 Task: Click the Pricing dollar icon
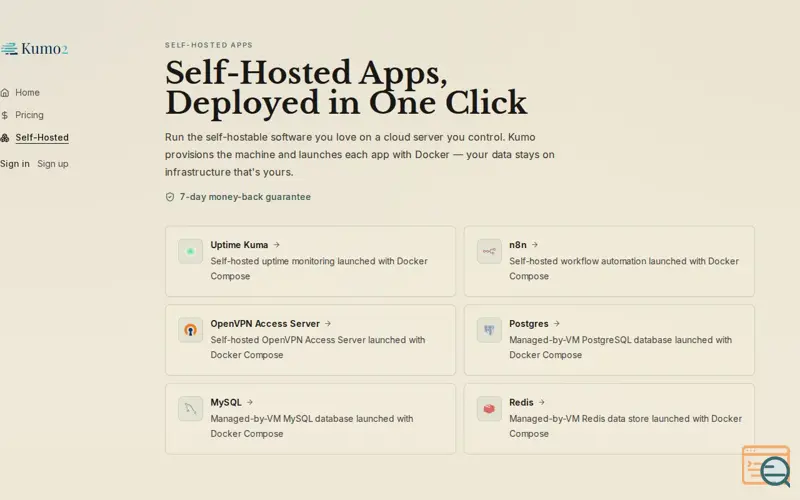[5, 115]
